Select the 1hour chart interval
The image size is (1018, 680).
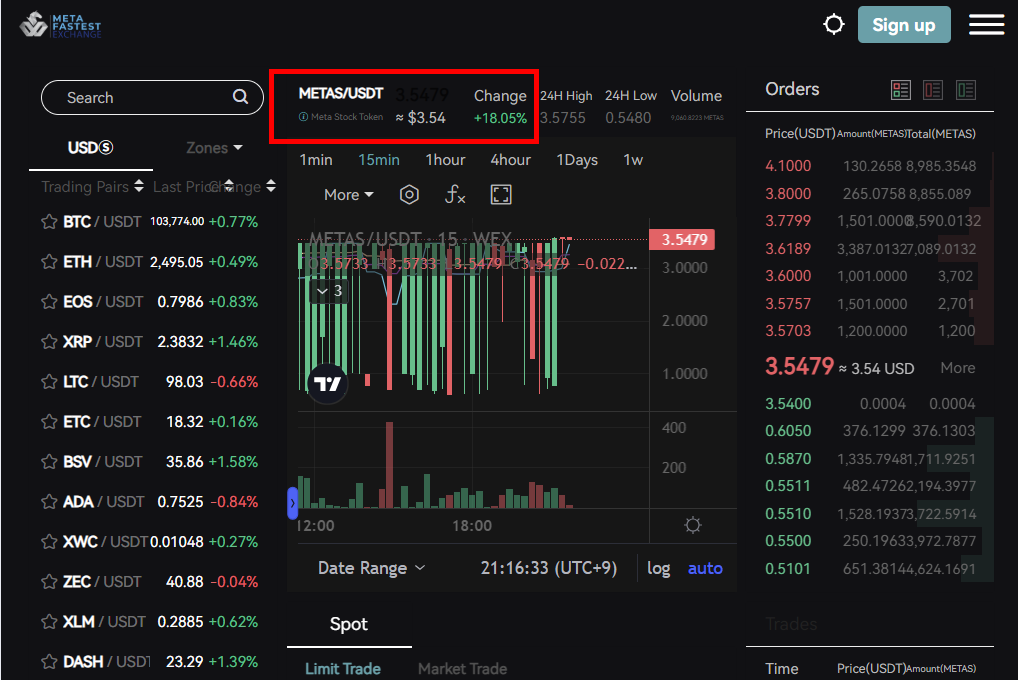click(445, 160)
